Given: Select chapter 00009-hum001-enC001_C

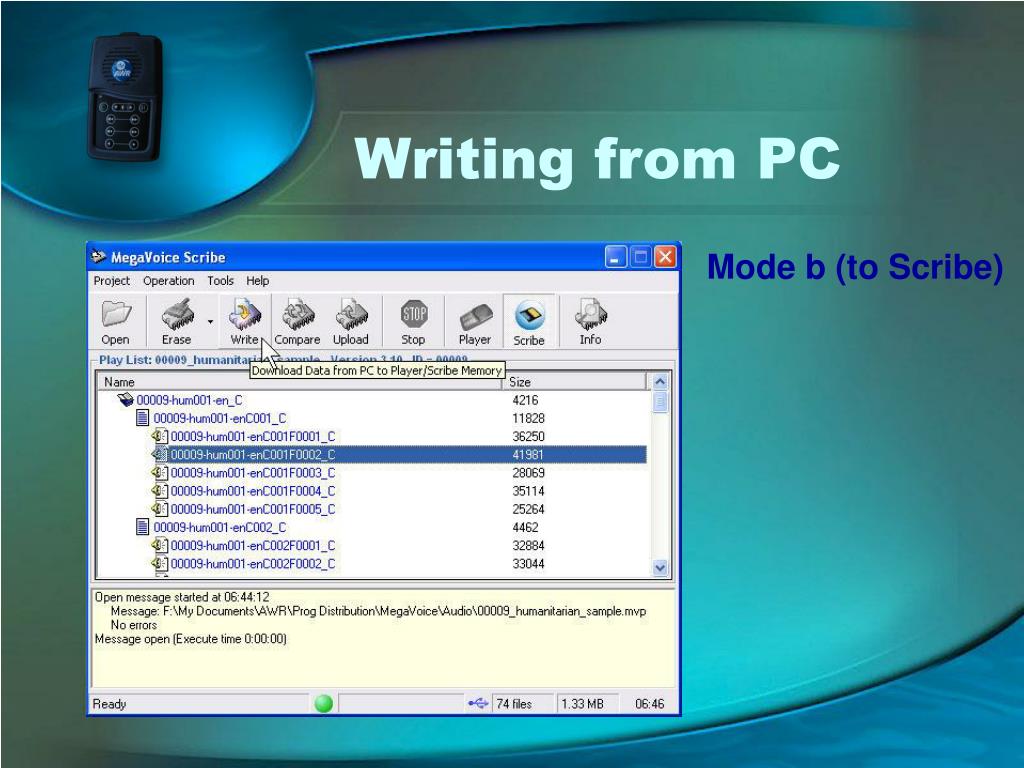Looking at the screenshot, I should pos(219,419).
